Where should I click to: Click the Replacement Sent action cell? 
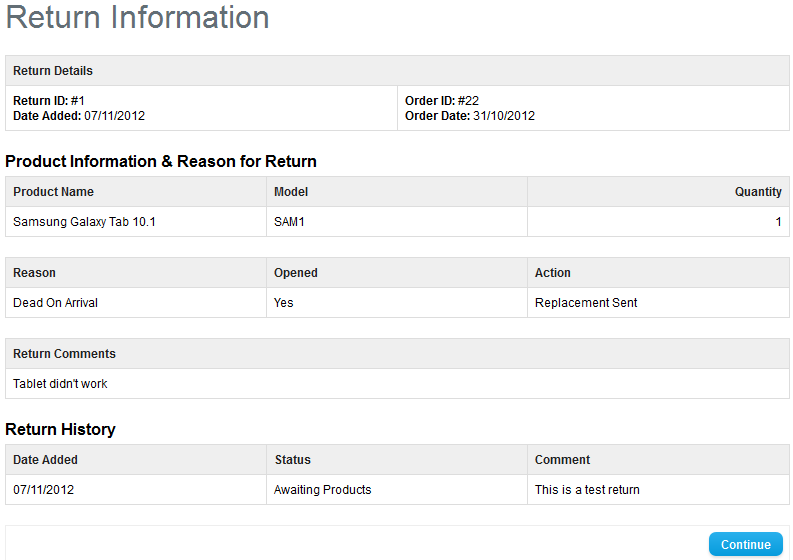[586, 303]
